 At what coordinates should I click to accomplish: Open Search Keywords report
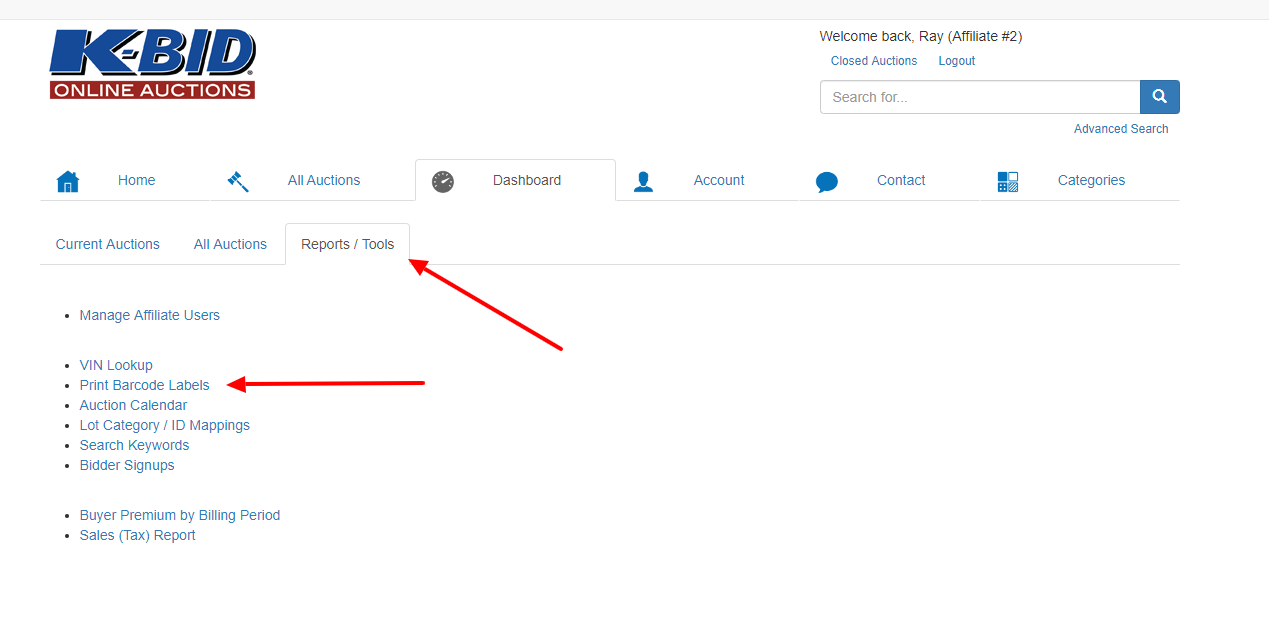134,445
